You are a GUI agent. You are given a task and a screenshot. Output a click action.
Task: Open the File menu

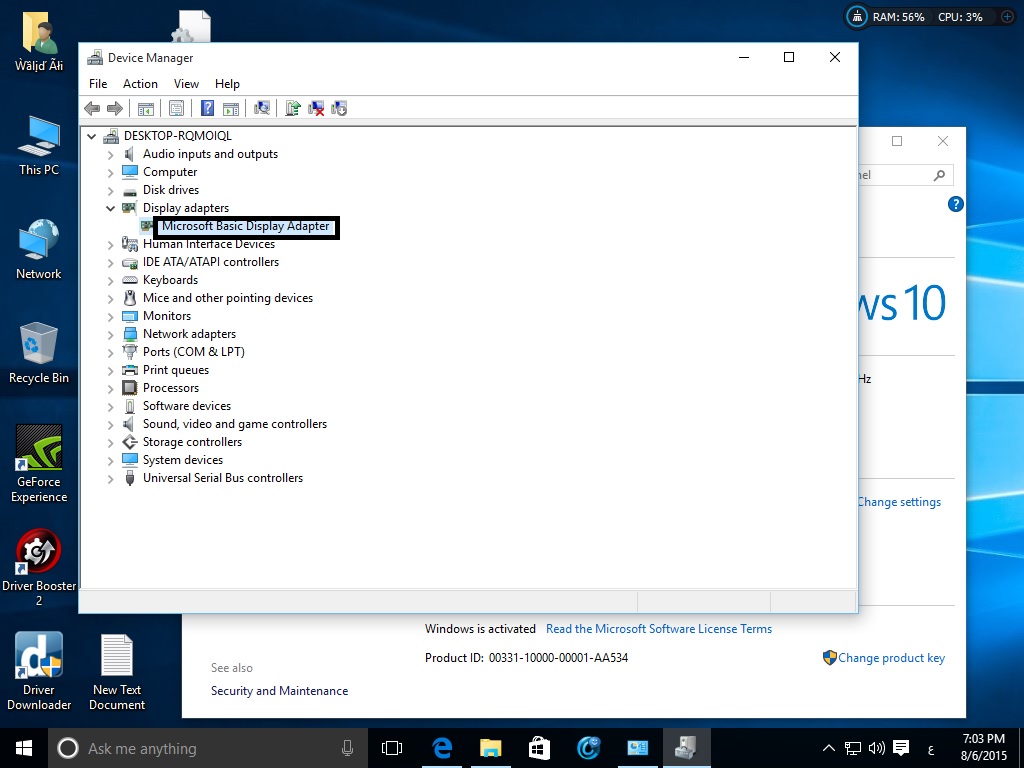pos(98,84)
